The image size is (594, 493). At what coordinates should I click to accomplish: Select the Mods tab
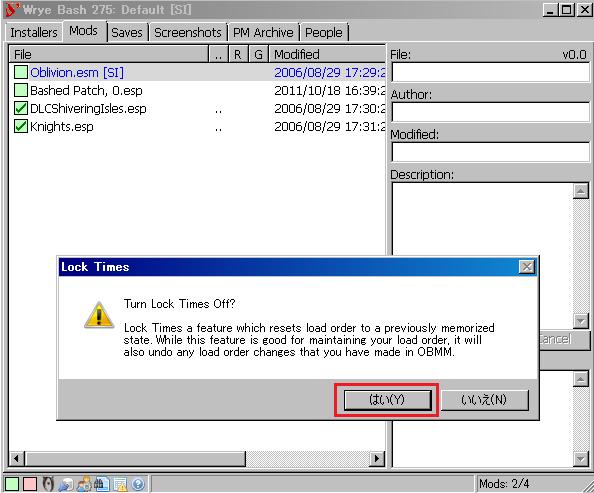click(x=83, y=31)
